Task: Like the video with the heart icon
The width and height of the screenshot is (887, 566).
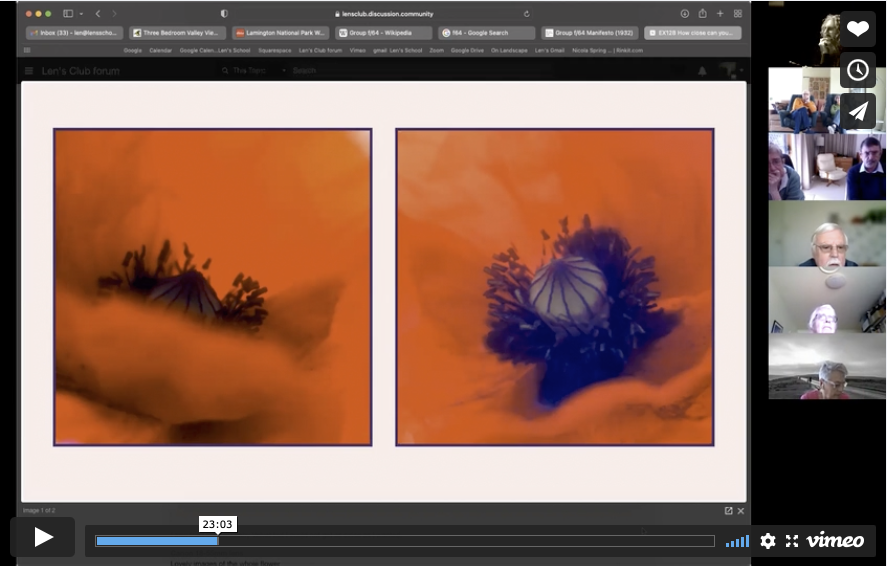Action: point(858,28)
